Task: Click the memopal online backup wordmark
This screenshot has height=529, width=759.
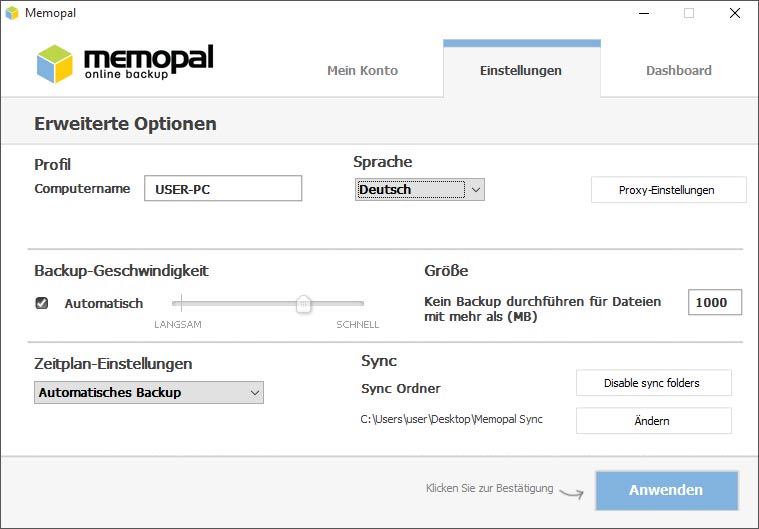Action: point(149,62)
